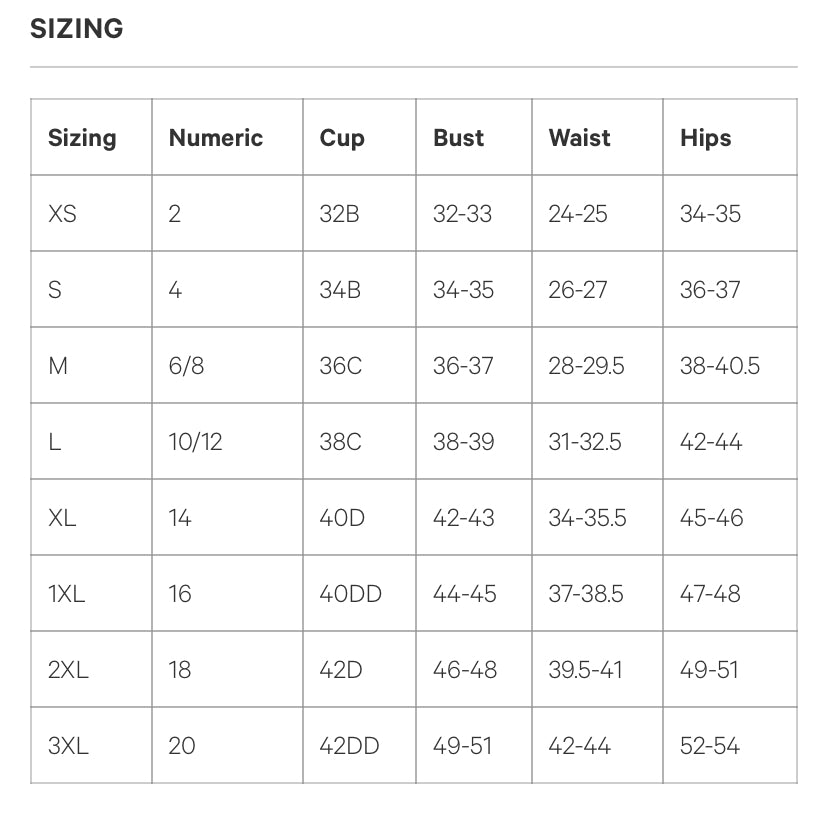Click bust measurement 46-48

point(465,669)
